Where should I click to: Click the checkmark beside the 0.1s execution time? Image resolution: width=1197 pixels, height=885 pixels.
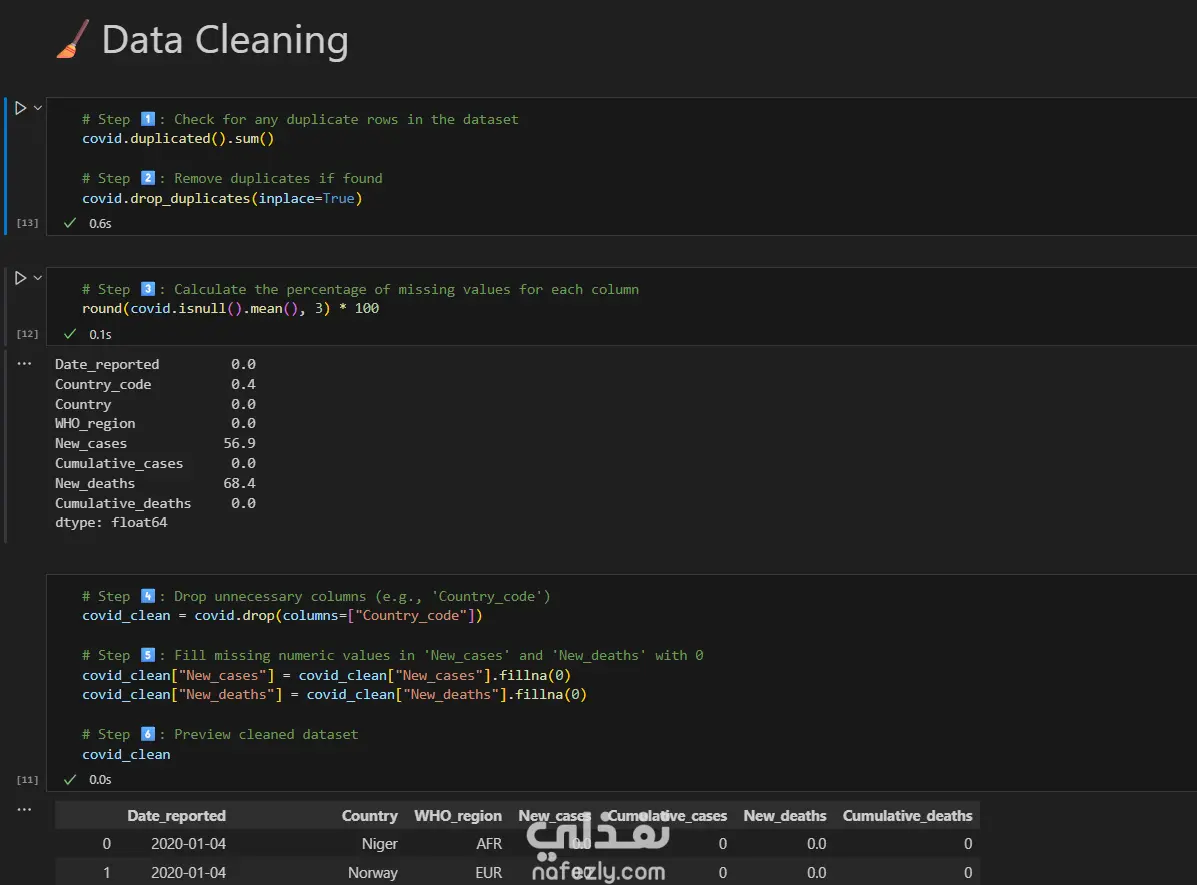70,333
